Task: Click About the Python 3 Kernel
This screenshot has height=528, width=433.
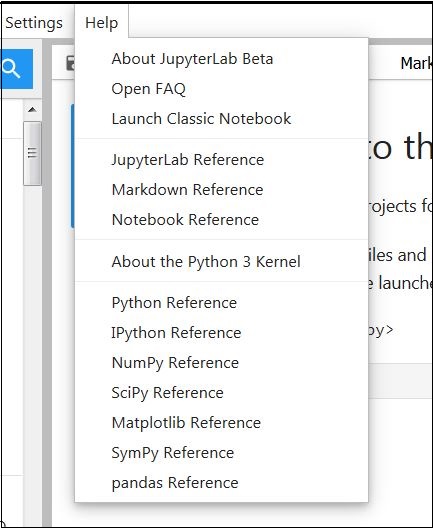Action: point(221,262)
